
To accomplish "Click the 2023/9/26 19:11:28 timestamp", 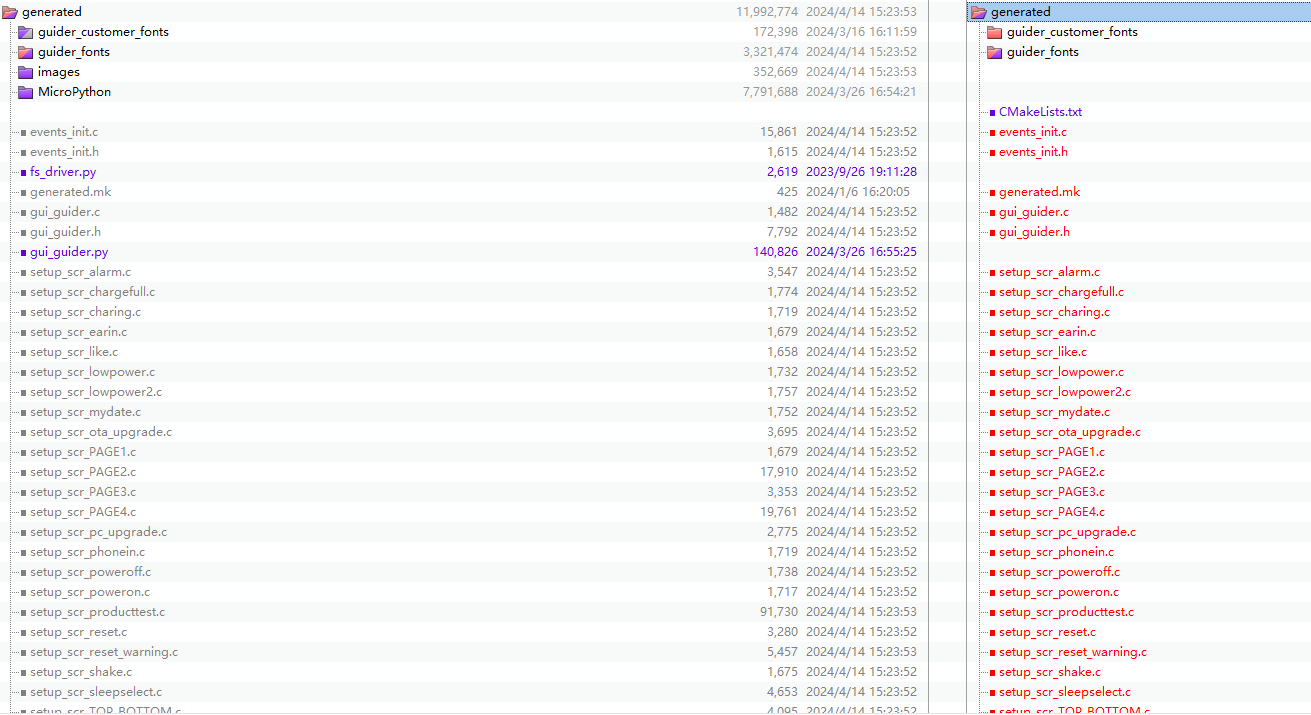I will click(861, 172).
